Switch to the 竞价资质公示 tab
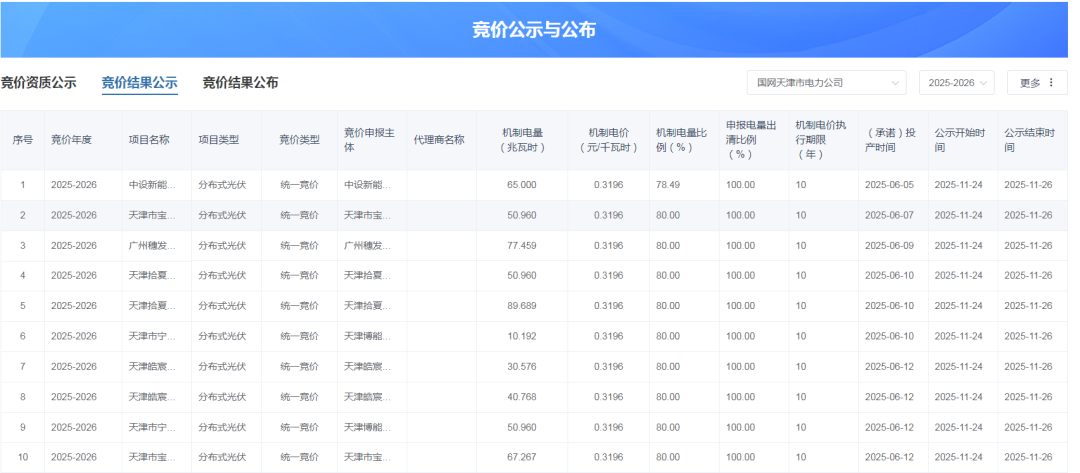Viewport: 1080px width, 473px height. tap(39, 83)
